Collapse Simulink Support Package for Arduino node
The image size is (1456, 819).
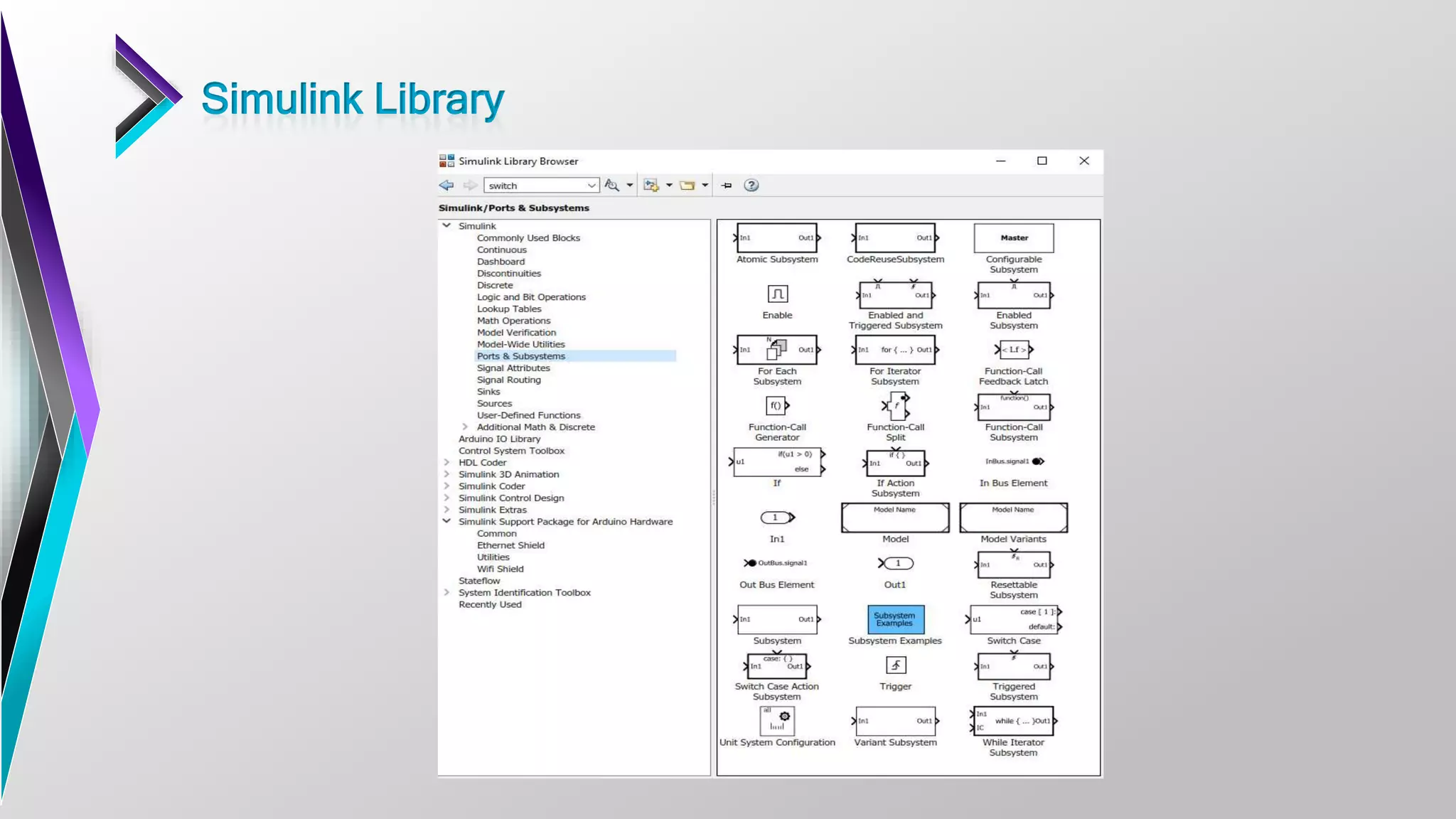[x=446, y=521]
